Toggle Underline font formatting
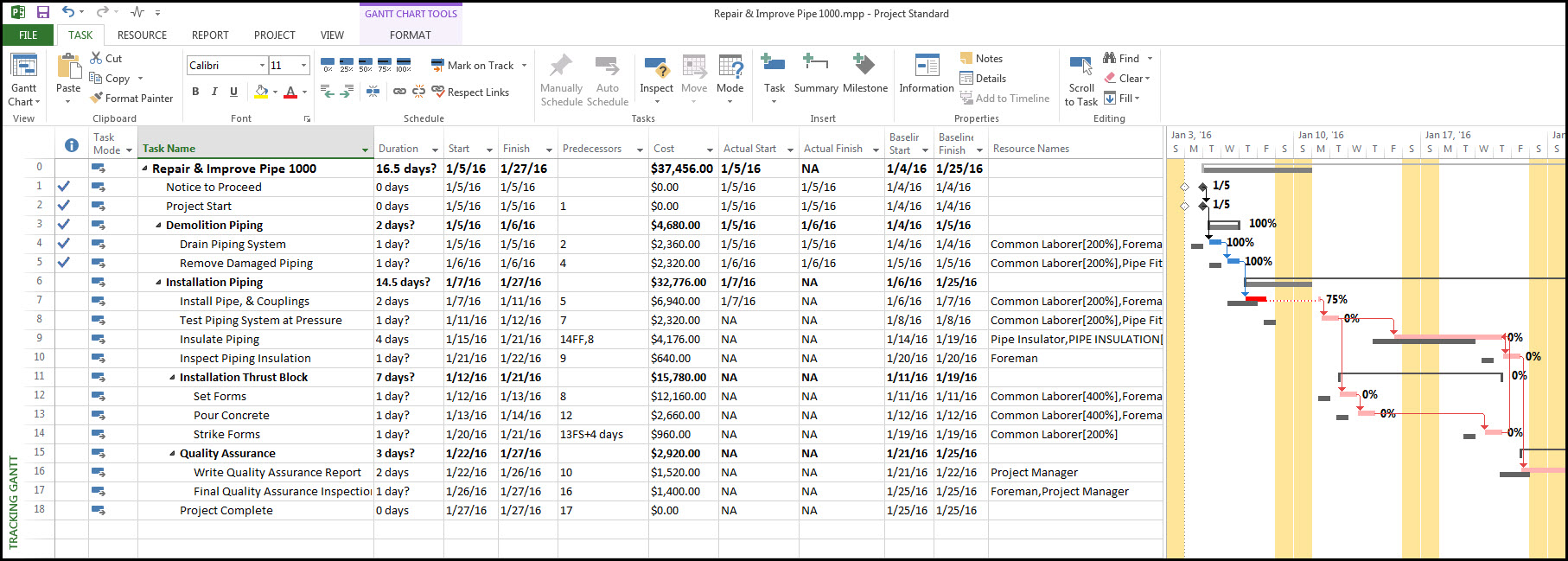The height and width of the screenshot is (561, 1568). [x=233, y=92]
